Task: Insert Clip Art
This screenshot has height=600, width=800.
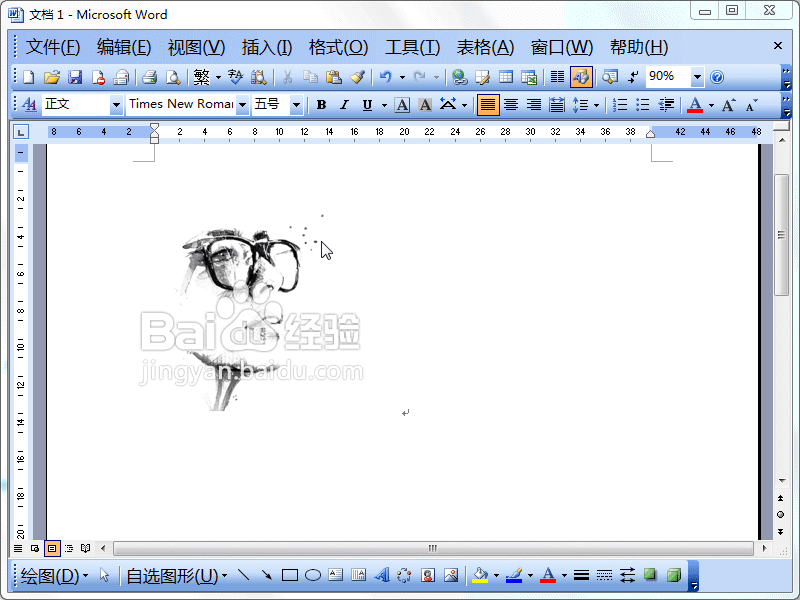Action: tap(428, 576)
